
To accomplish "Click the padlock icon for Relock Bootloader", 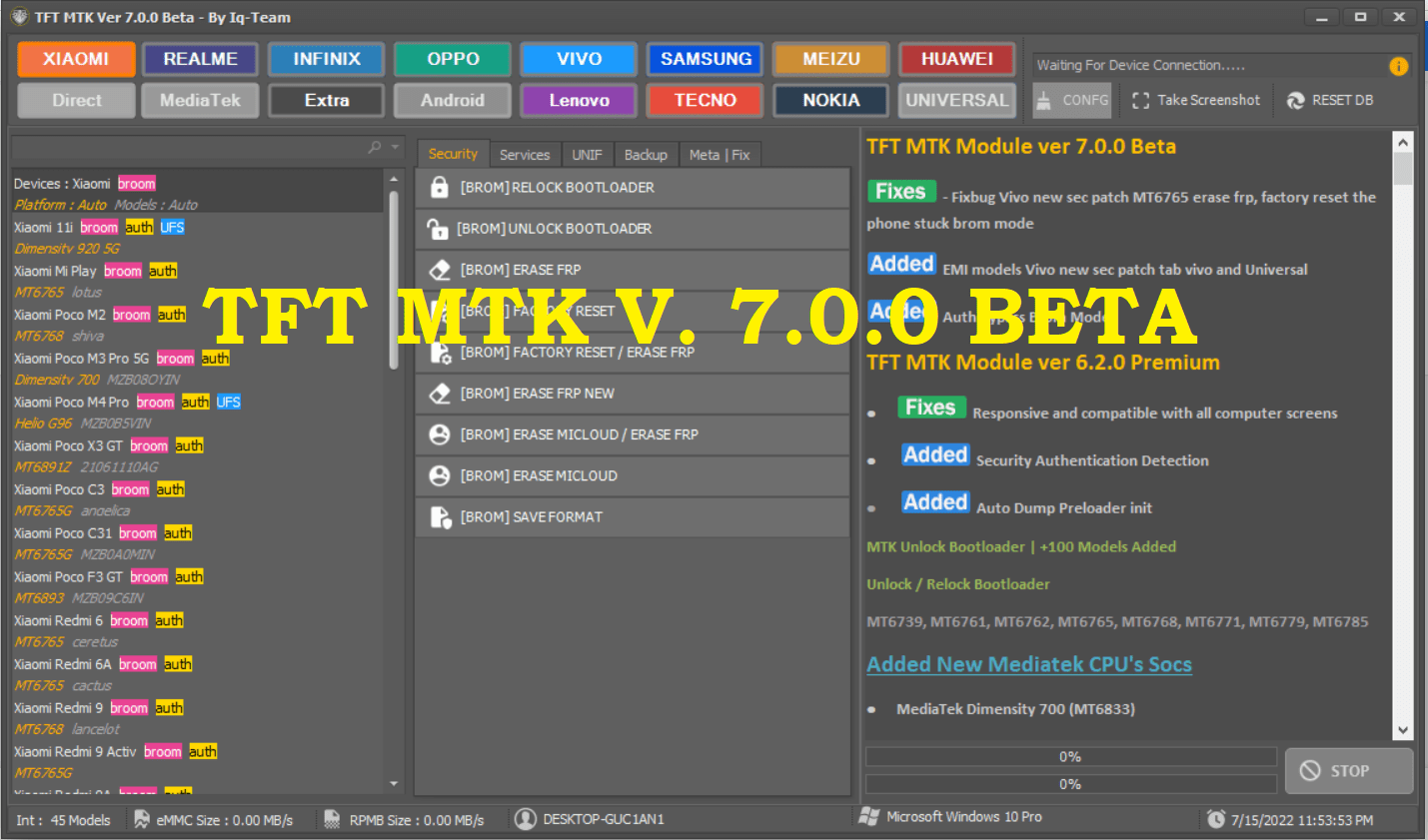I will tap(439, 187).
